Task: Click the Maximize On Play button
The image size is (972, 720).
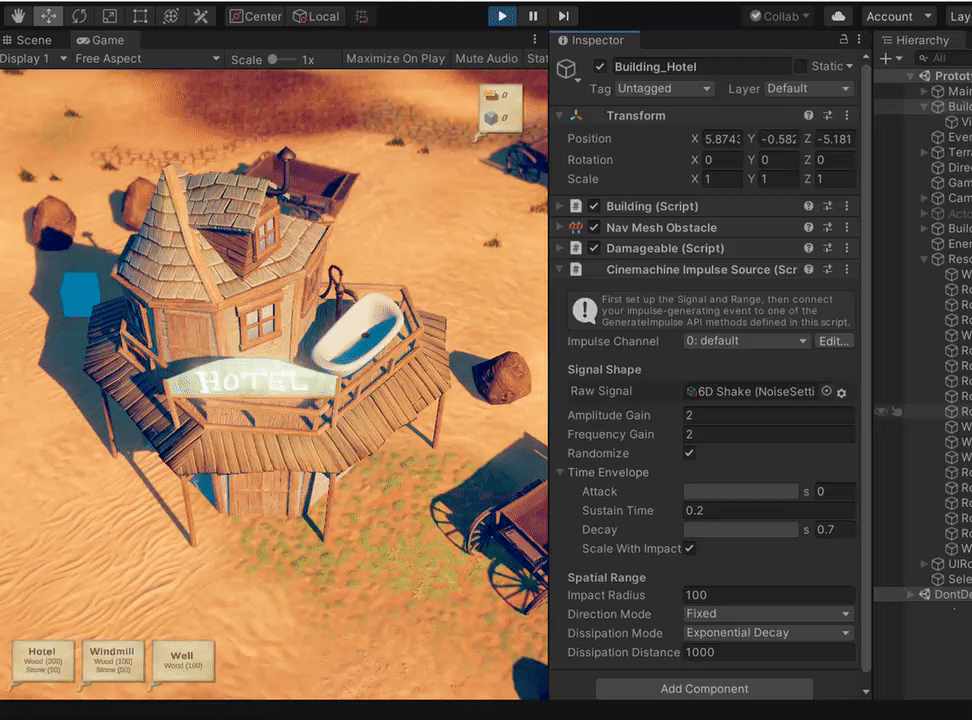Action: [x=395, y=59]
